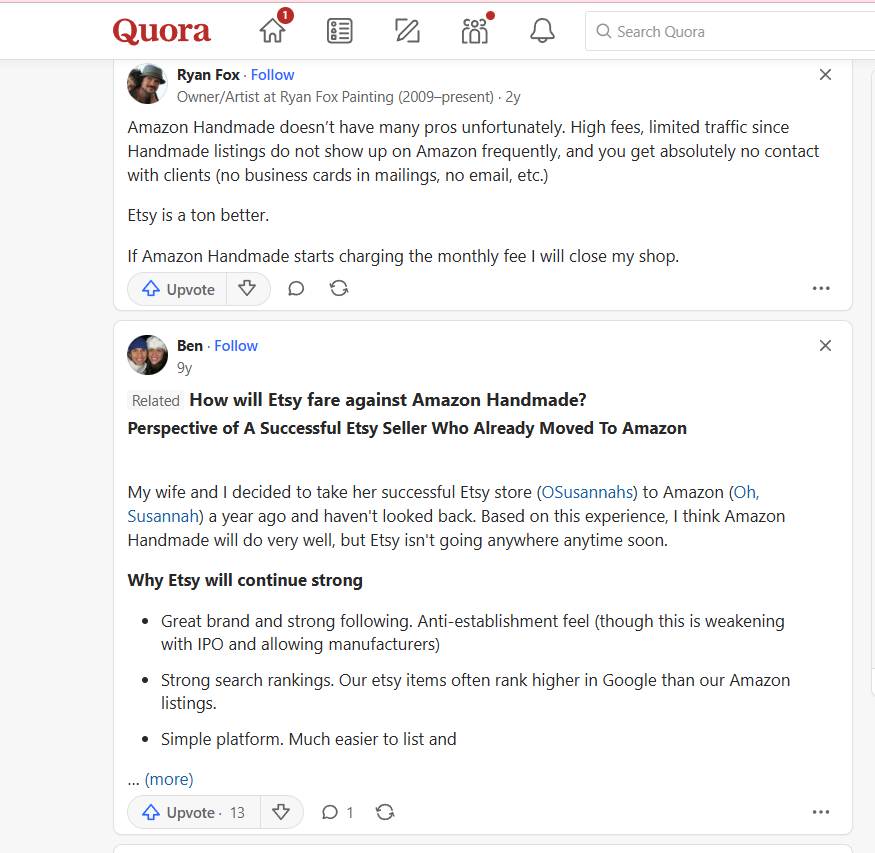The image size is (875, 853).
Task: Open the Following list icon
Action: coord(339,31)
